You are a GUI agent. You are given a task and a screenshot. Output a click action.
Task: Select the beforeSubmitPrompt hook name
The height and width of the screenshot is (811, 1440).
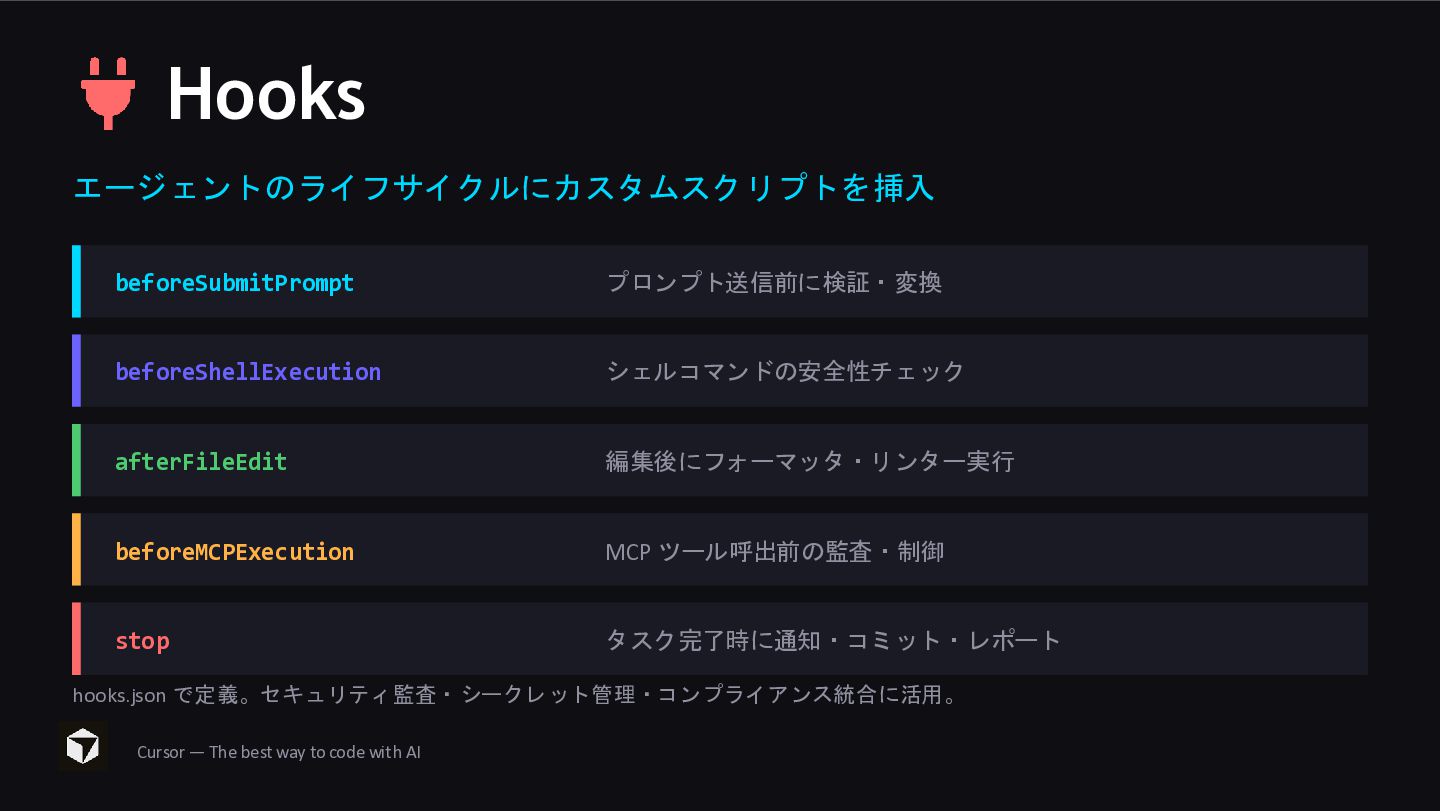pyautogui.click(x=235, y=283)
